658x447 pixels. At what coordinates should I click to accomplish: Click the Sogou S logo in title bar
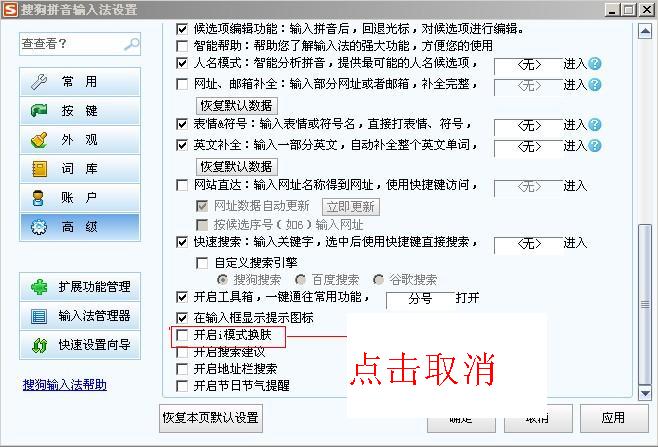click(x=10, y=9)
